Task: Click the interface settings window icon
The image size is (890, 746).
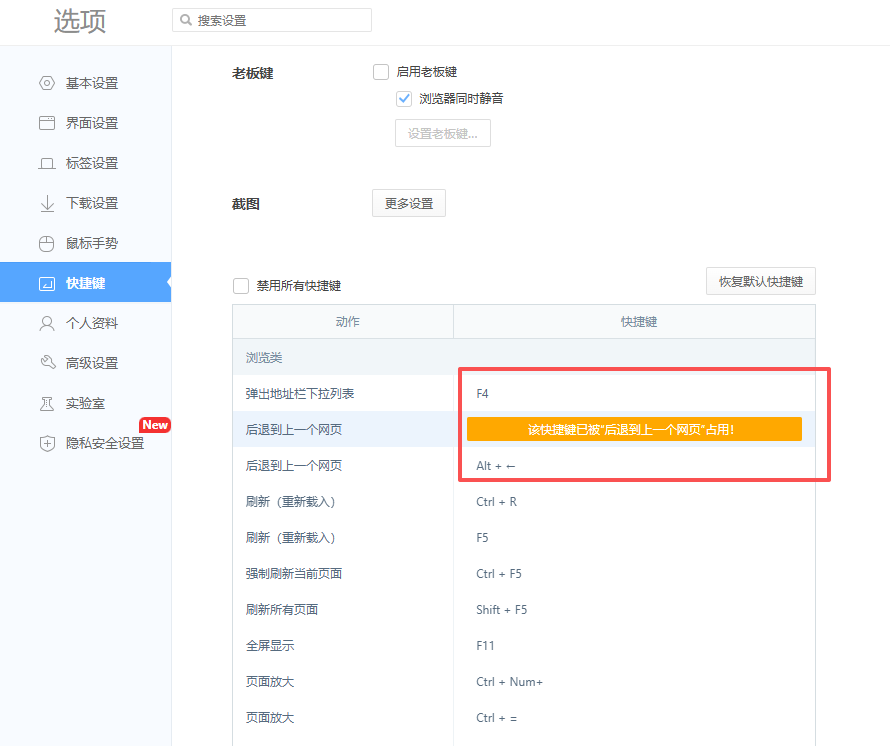Action: coord(47,123)
